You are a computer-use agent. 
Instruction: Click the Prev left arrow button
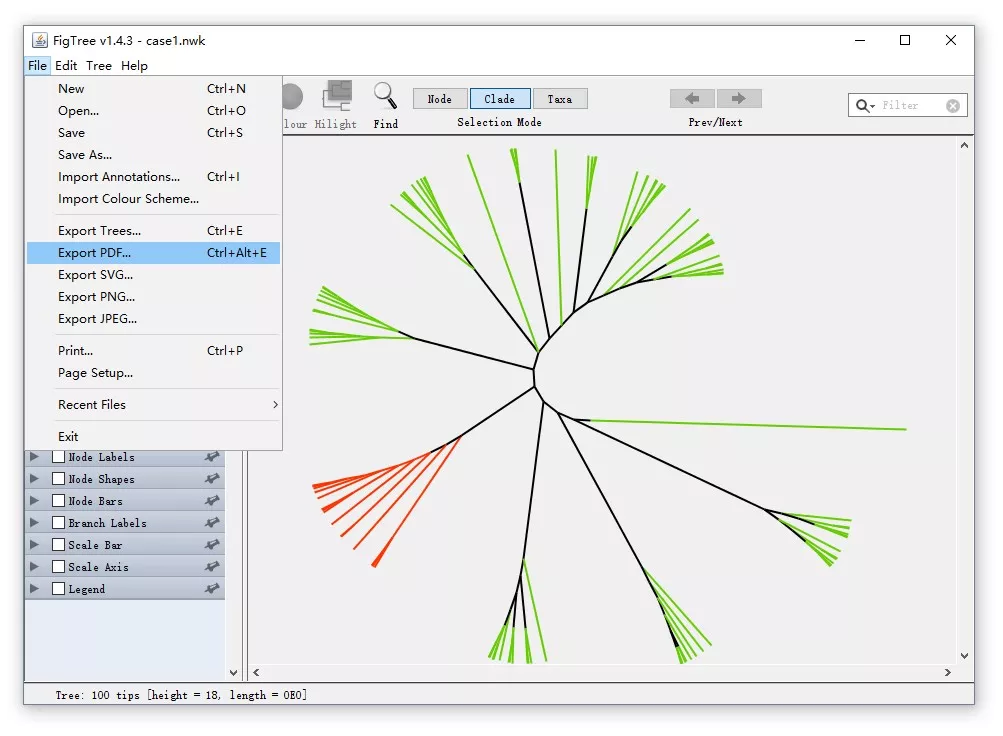click(692, 98)
